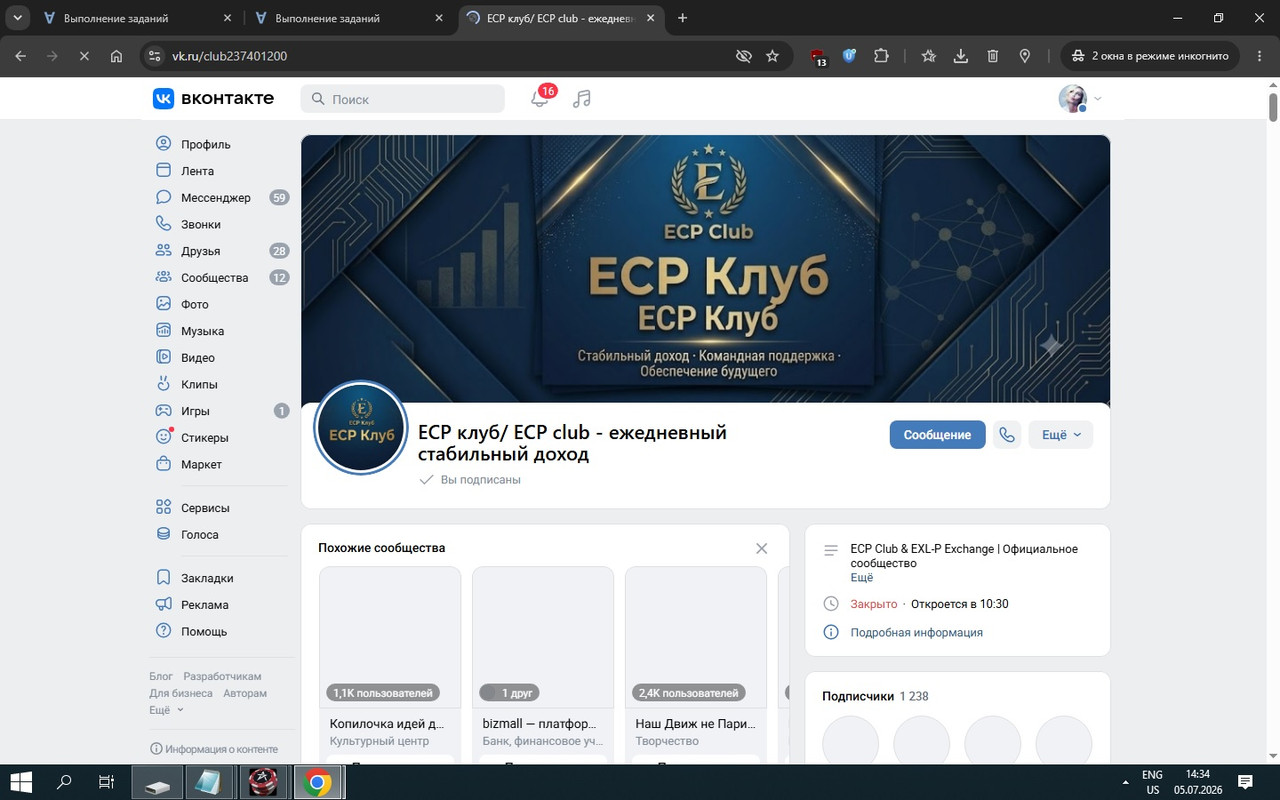Click the address bar URL
This screenshot has width=1280, height=800.
[x=230, y=56]
